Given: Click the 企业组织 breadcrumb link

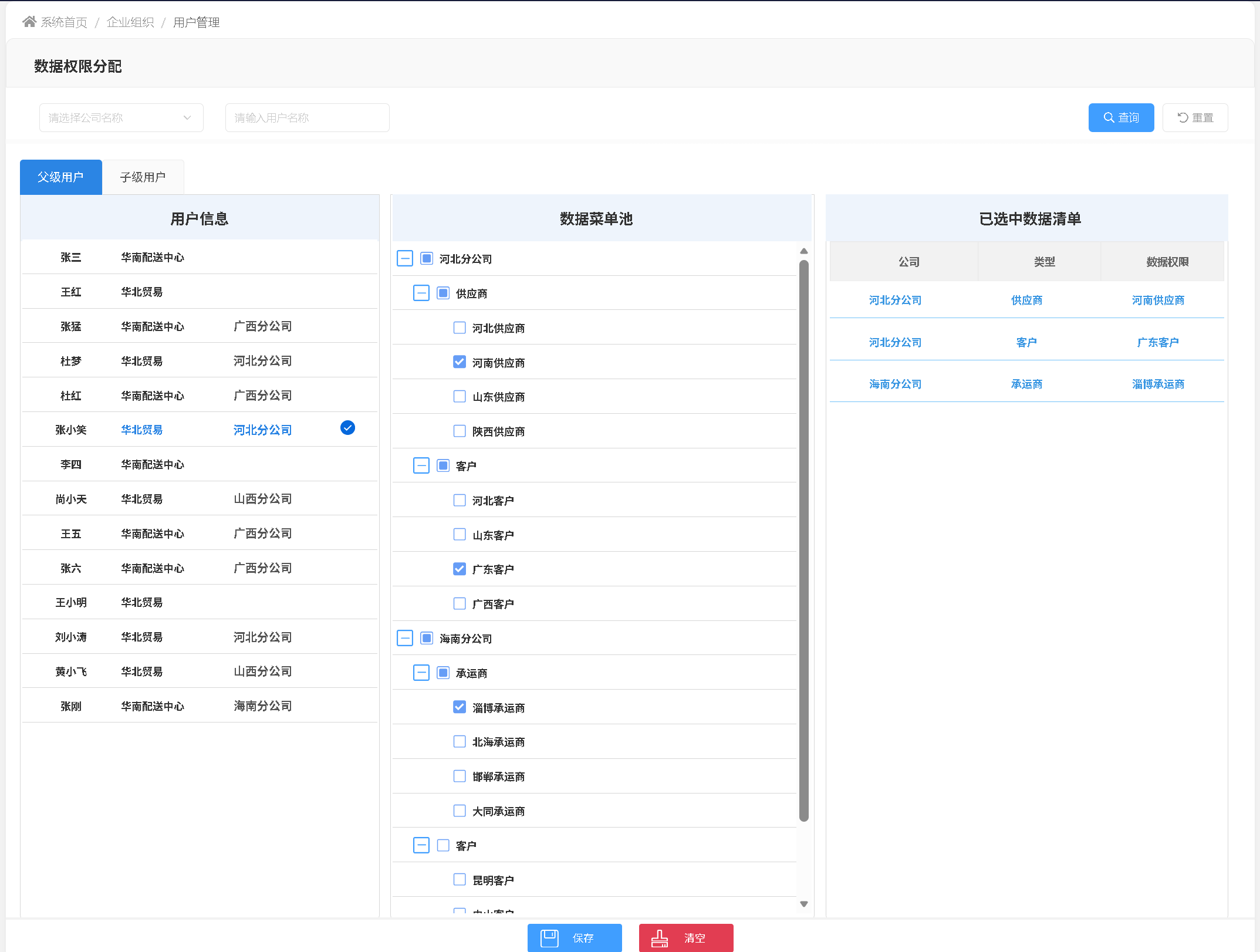Looking at the screenshot, I should click(130, 22).
